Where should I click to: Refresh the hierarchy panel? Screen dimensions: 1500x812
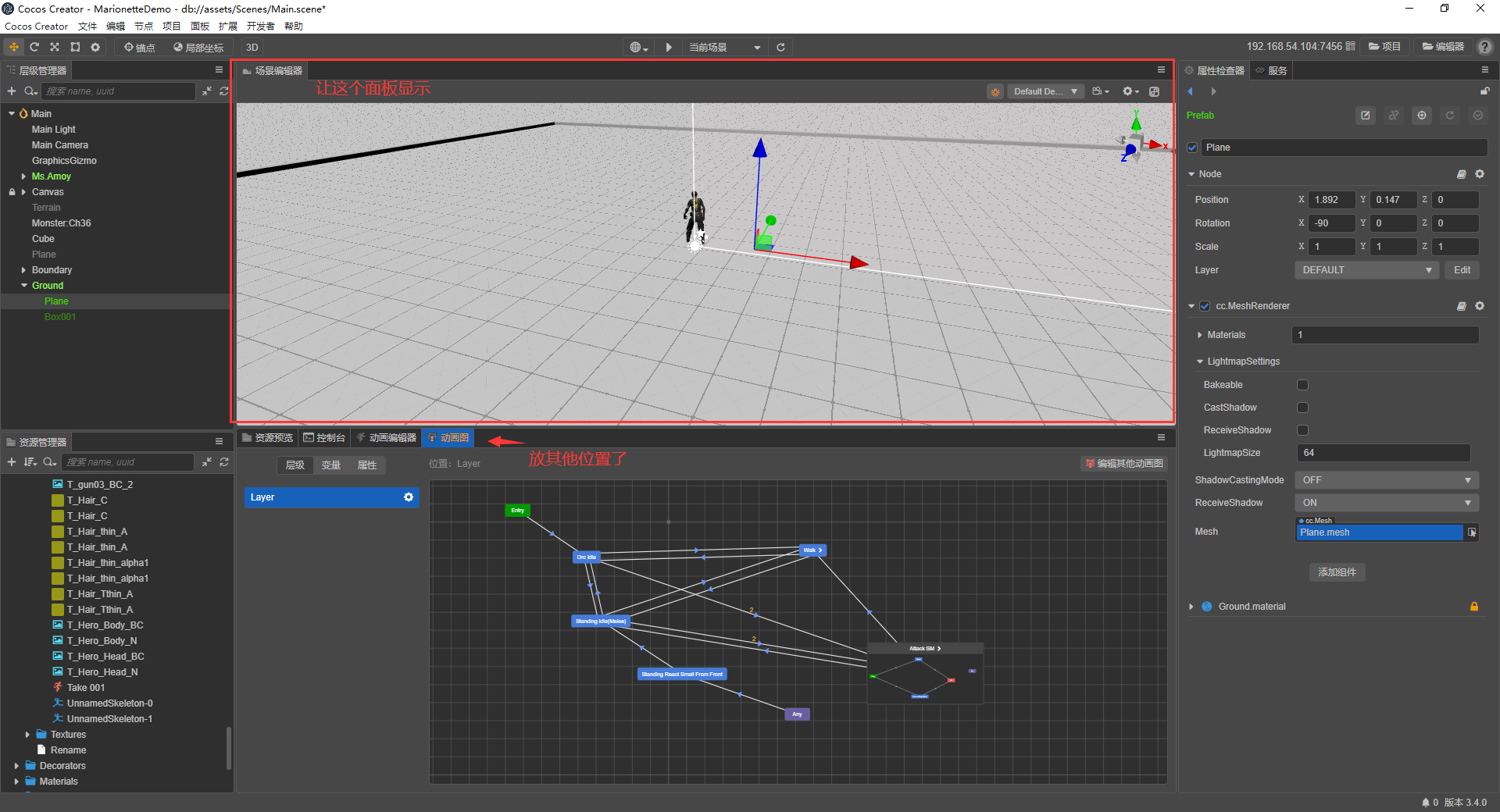224,91
